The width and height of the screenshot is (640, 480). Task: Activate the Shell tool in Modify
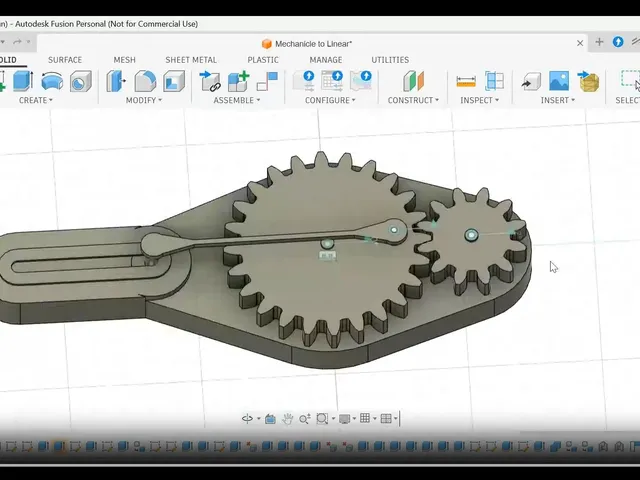174,81
